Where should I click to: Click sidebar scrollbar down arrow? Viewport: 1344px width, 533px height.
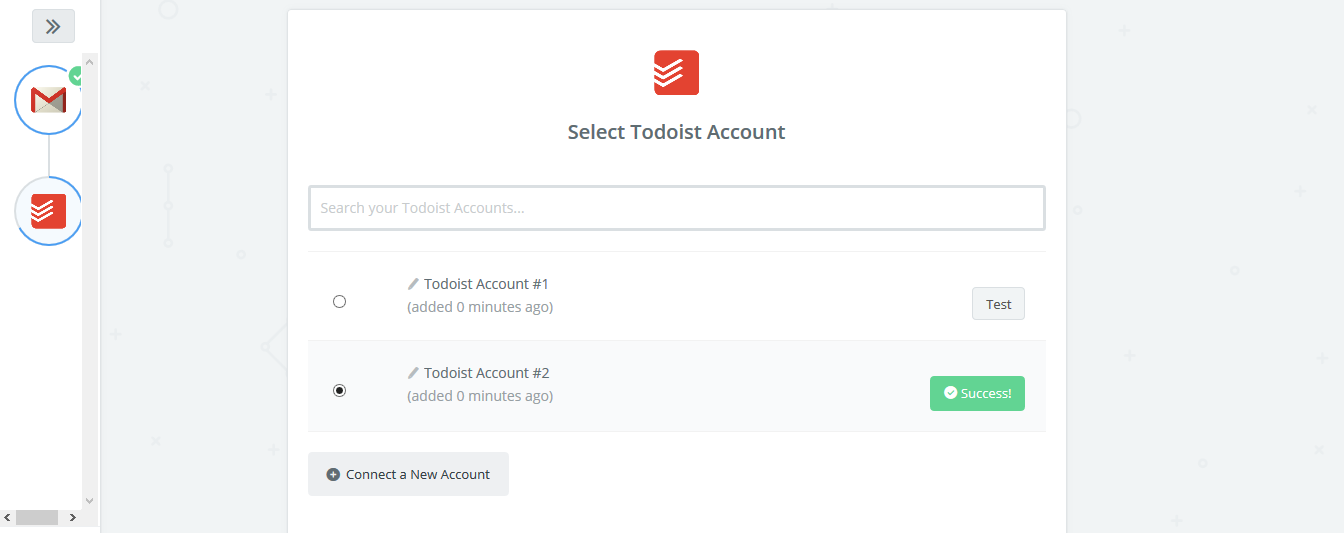[89, 500]
